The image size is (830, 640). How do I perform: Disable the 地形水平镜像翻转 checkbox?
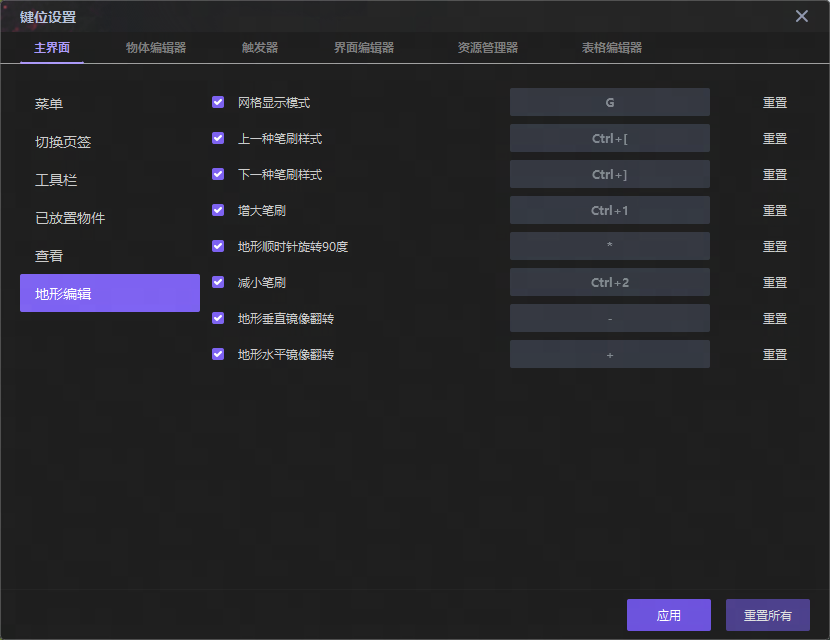pyautogui.click(x=218, y=354)
